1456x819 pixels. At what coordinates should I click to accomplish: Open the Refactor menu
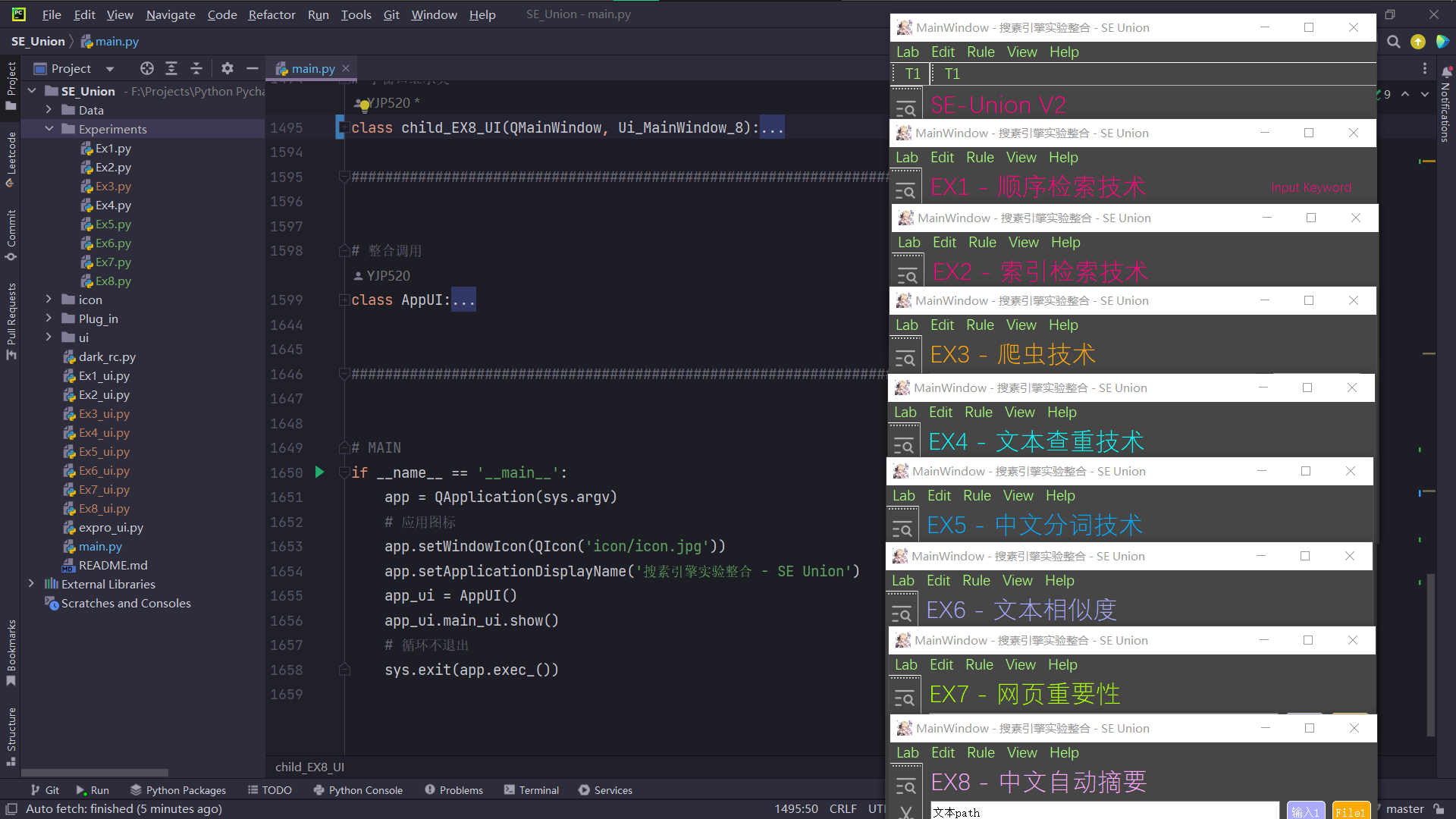(x=271, y=14)
